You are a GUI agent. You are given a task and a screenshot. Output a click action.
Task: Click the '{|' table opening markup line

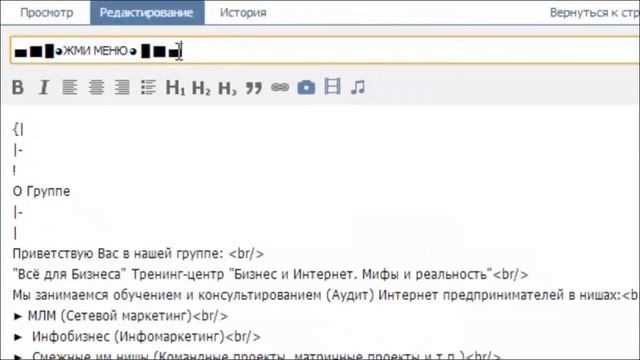pyautogui.click(x=18, y=129)
